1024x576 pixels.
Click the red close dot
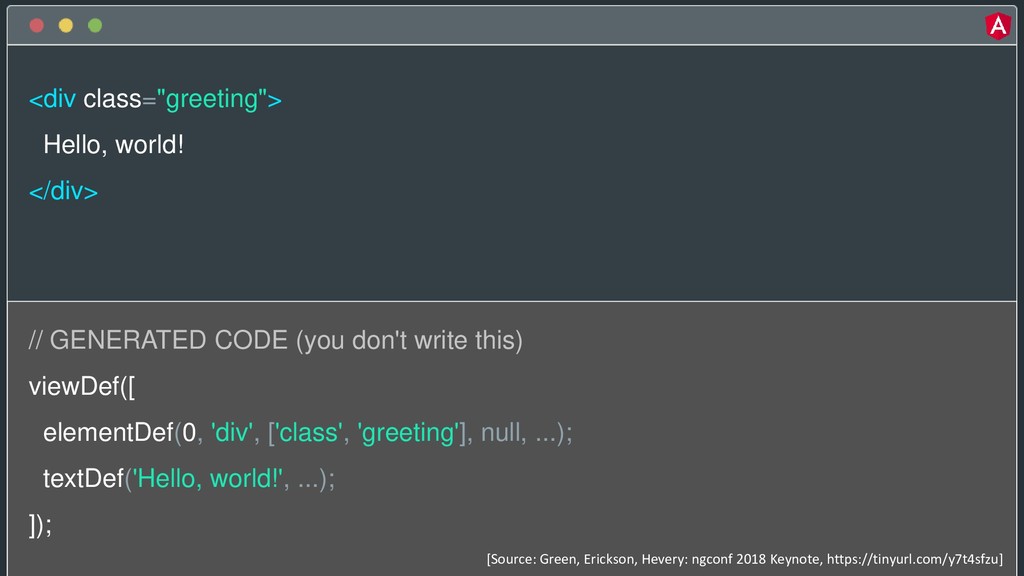37,25
